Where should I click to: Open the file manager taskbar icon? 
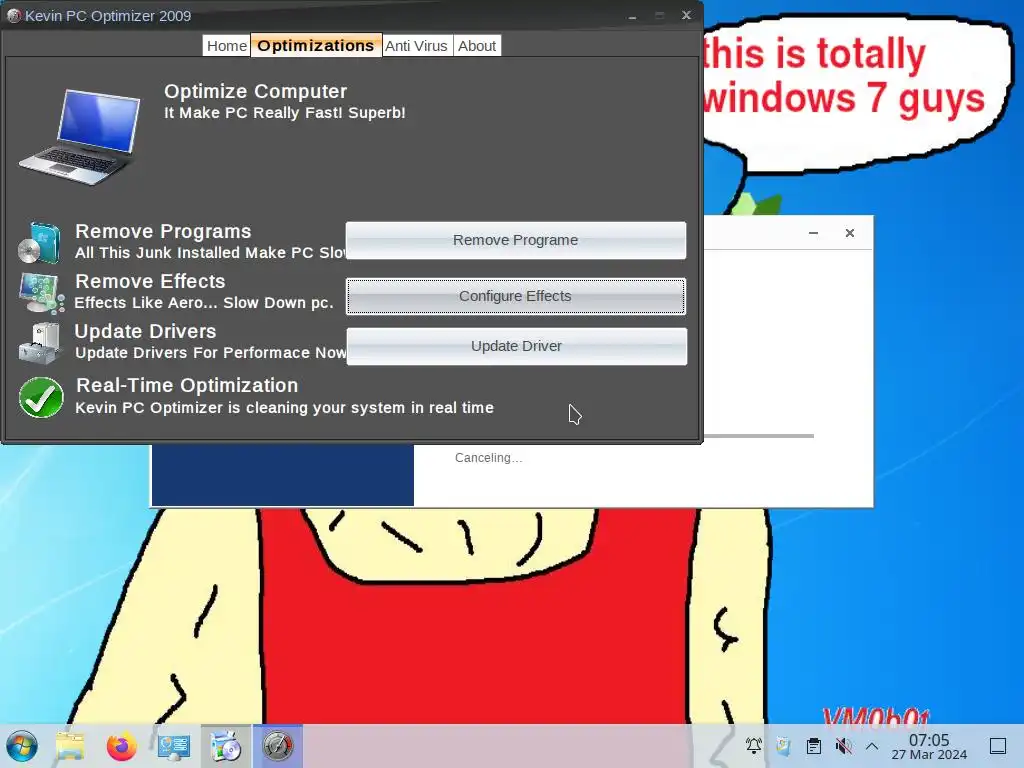point(70,746)
